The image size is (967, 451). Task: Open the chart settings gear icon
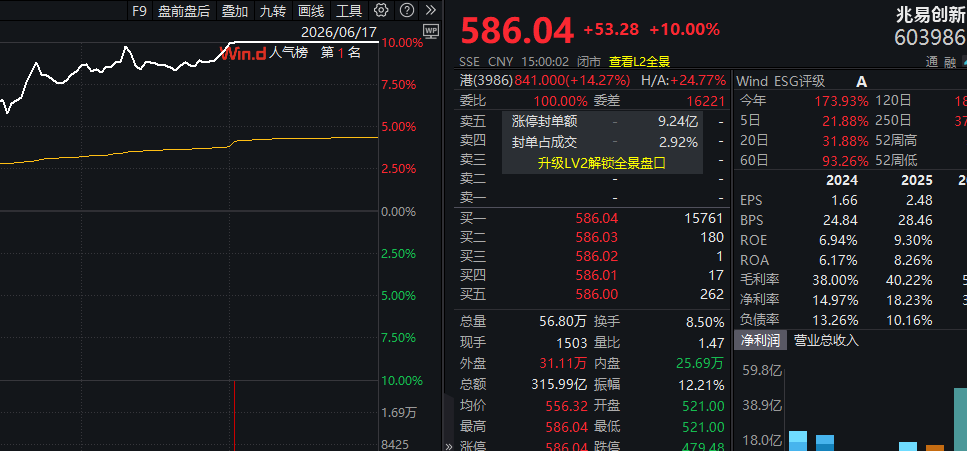tap(381, 10)
